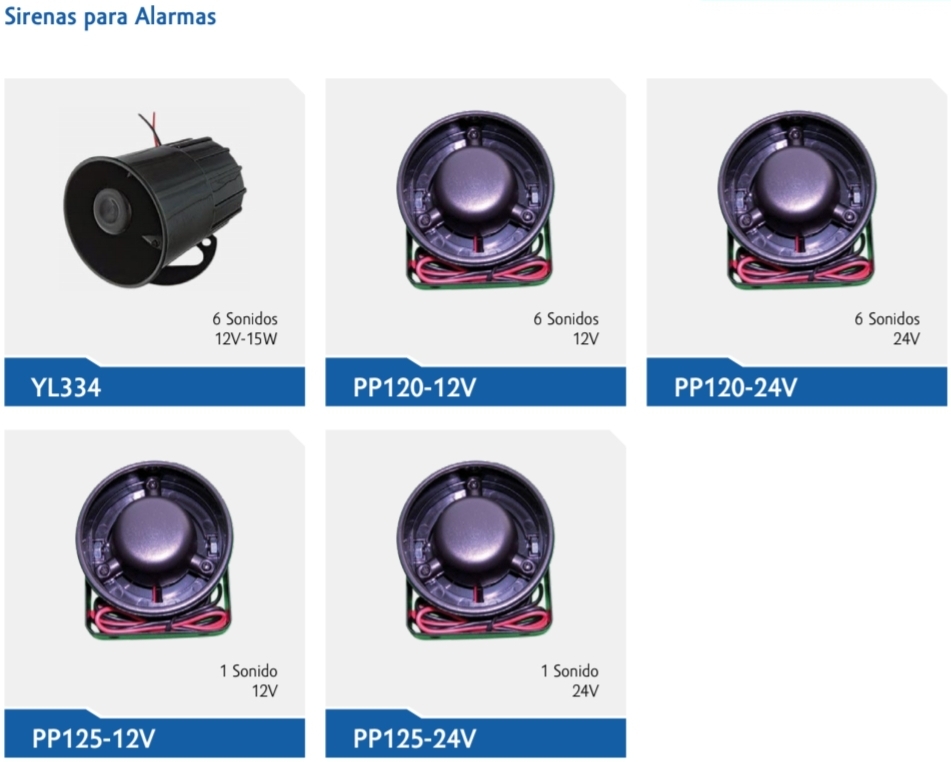Screen dimensions: 951x762
Task: Open the PP125-12V product label
Action: coord(155,738)
